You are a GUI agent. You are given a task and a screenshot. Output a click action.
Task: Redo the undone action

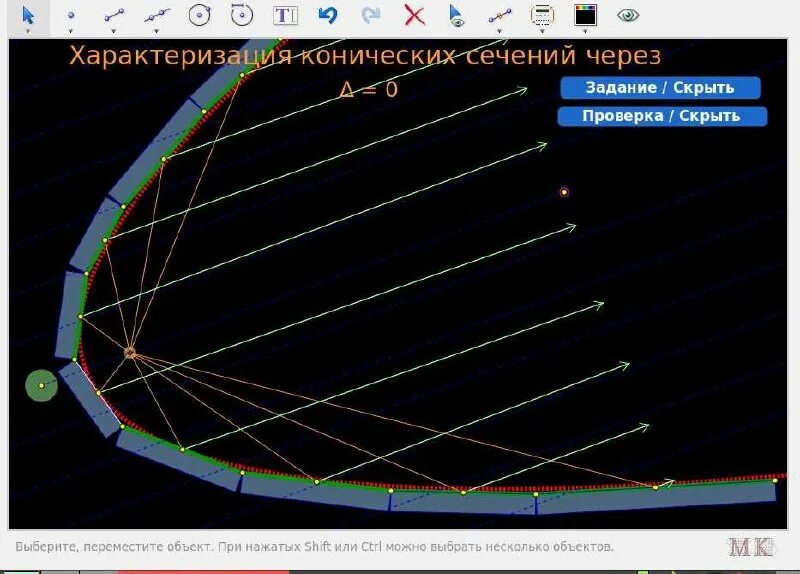370,15
